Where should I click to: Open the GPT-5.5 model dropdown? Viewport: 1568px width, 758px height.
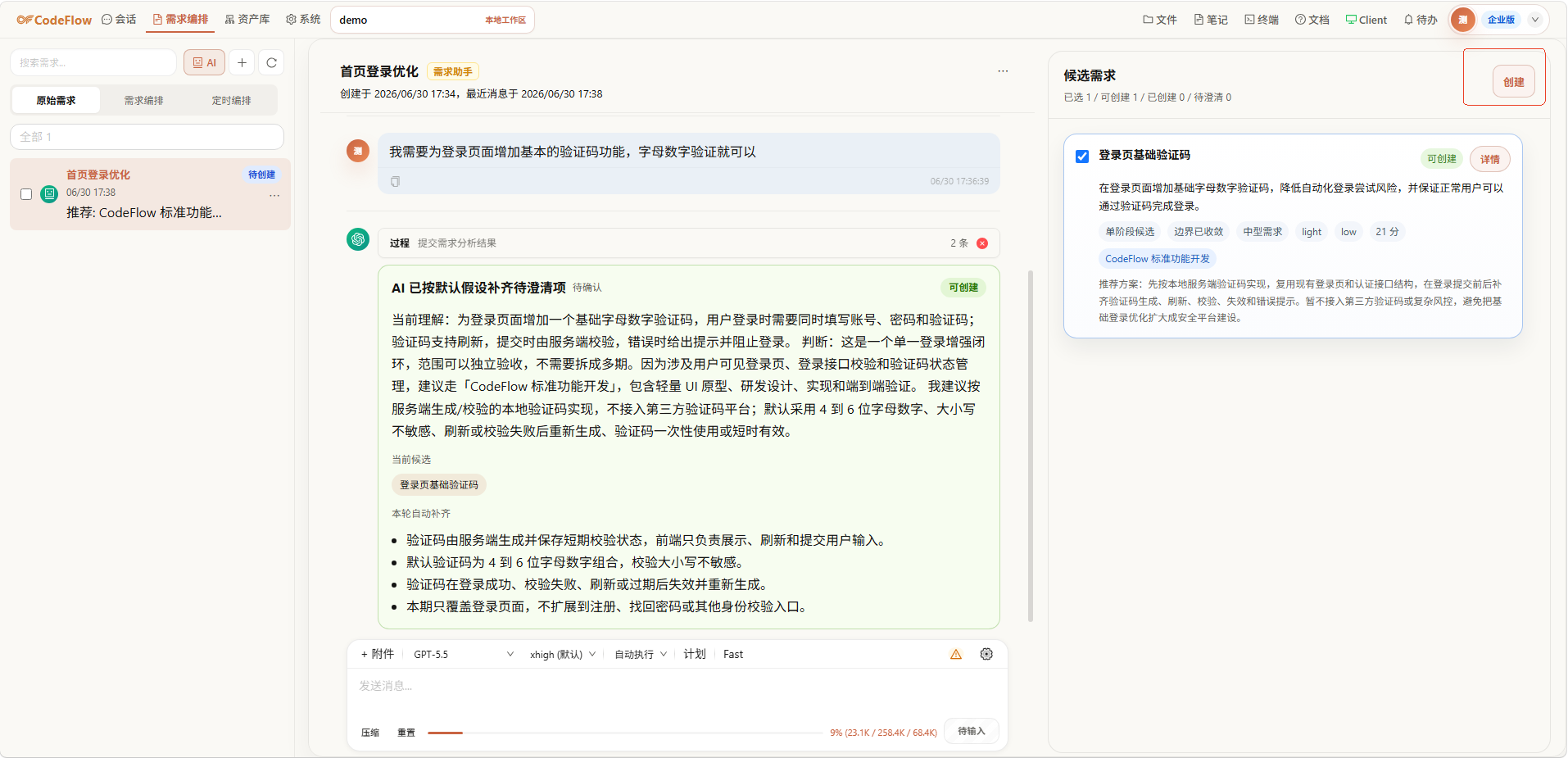463,654
